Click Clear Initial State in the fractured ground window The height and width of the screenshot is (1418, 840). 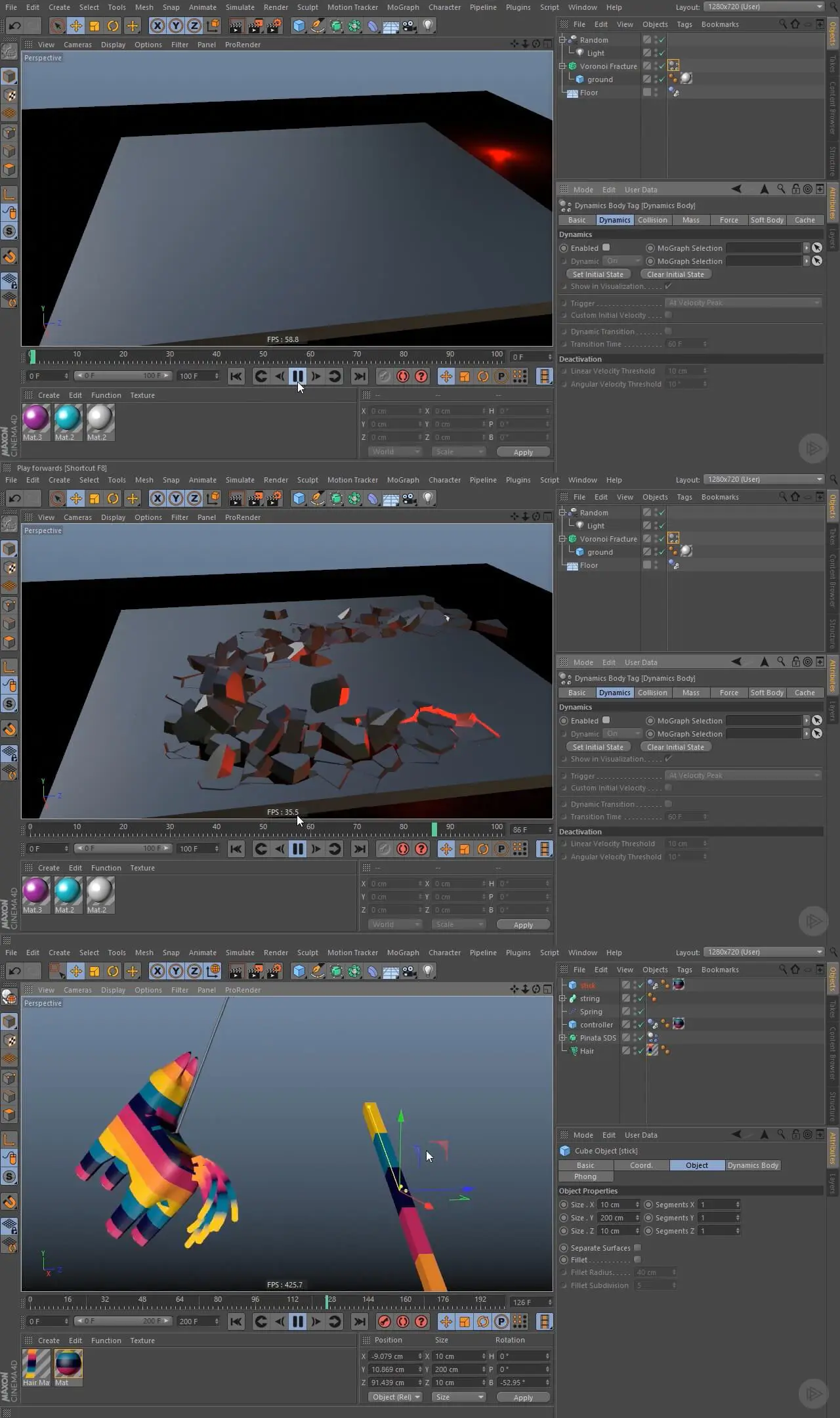[x=675, y=747]
